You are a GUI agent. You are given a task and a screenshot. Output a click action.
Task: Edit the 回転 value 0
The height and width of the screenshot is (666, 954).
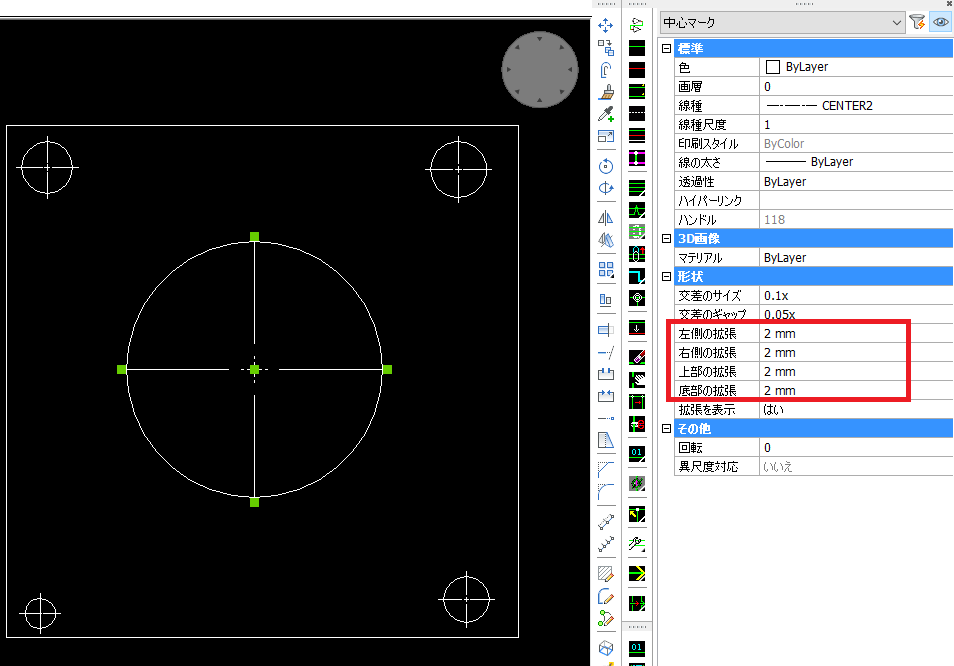pos(856,447)
